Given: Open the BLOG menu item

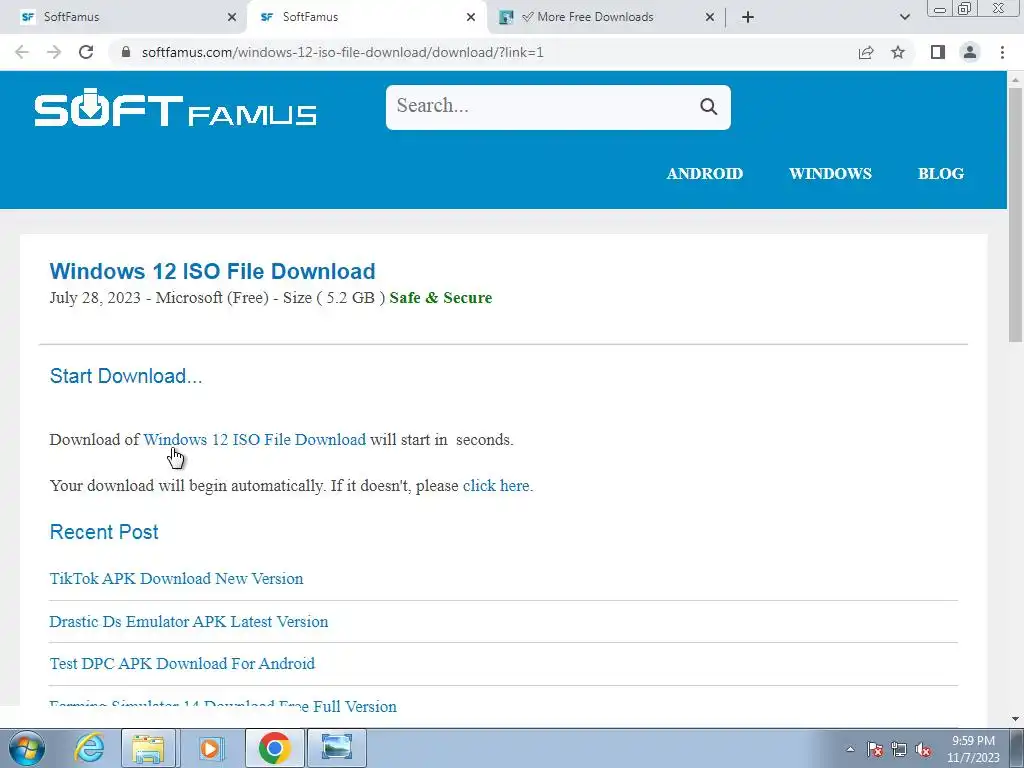Looking at the screenshot, I should click(x=941, y=174).
